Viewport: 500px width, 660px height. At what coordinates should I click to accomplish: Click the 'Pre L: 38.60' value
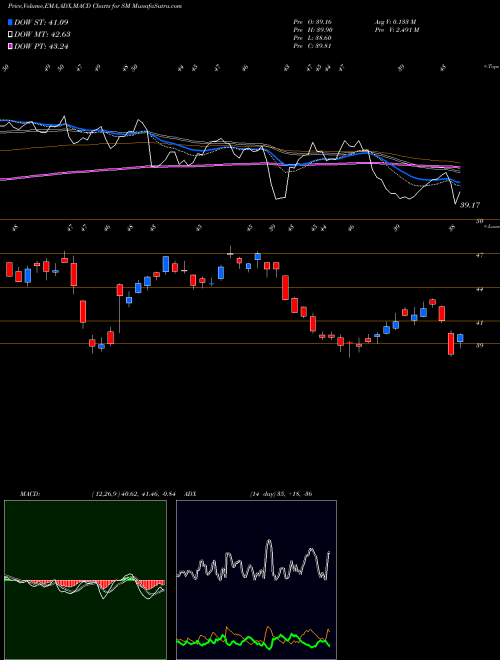(x=312, y=37)
